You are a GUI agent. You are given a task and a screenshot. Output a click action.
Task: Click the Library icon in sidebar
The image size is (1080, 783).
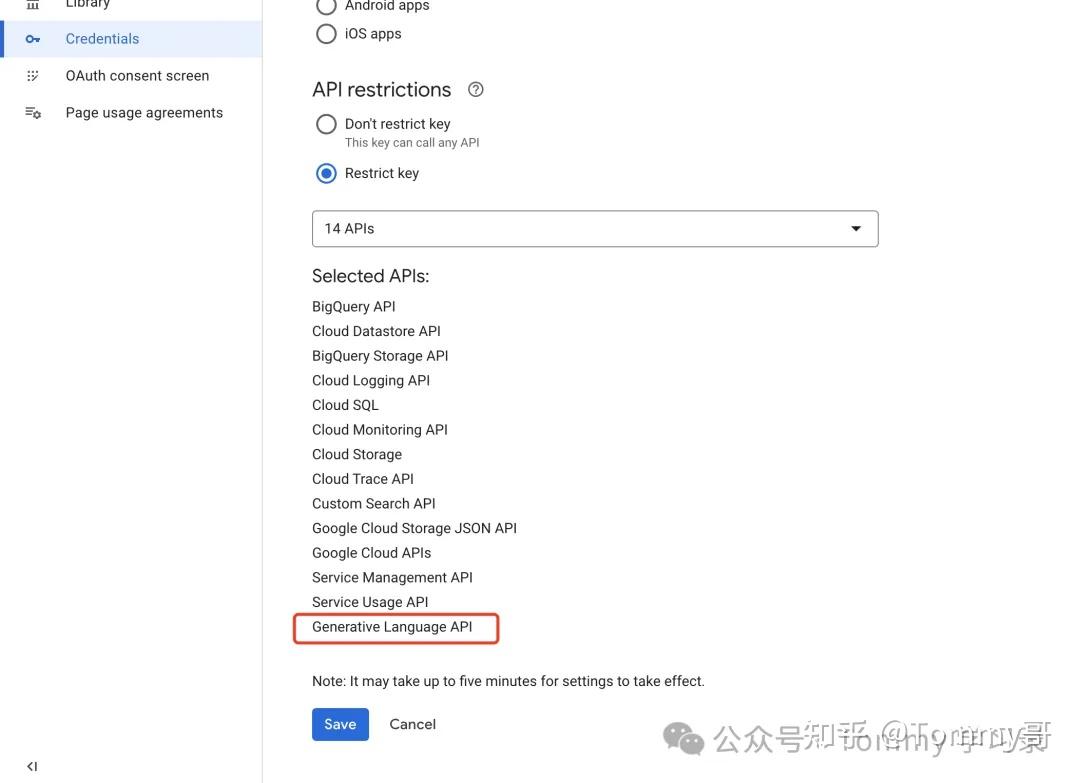(x=33, y=4)
